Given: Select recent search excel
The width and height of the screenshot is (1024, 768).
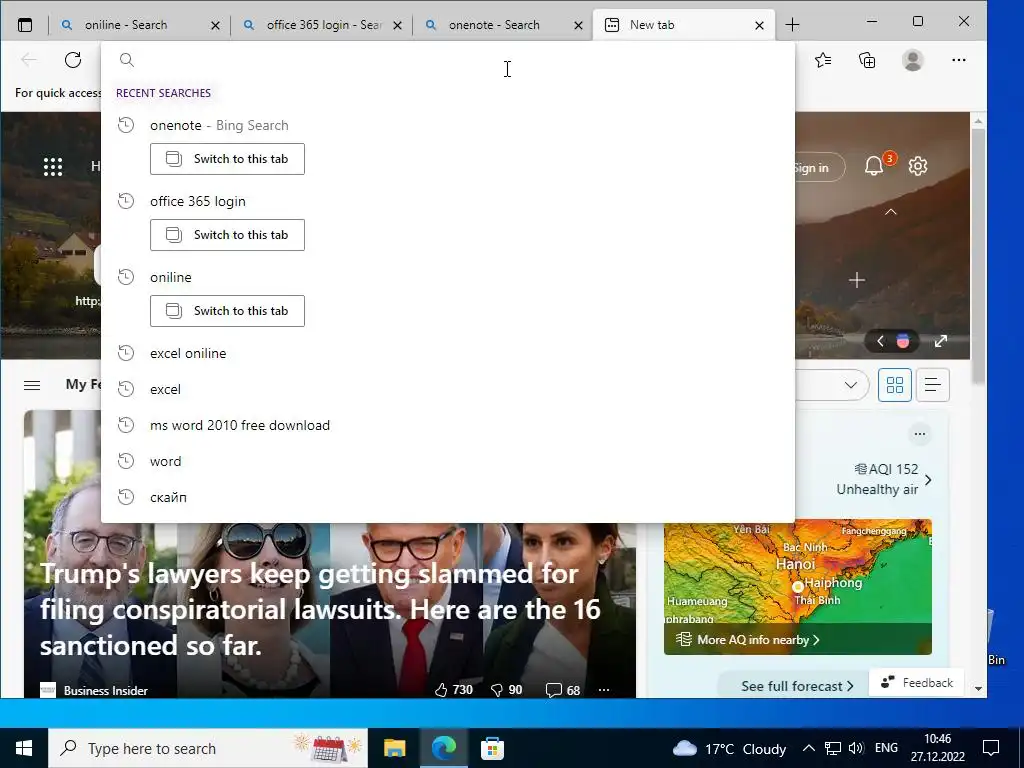Looking at the screenshot, I should pyautogui.click(x=448, y=389).
